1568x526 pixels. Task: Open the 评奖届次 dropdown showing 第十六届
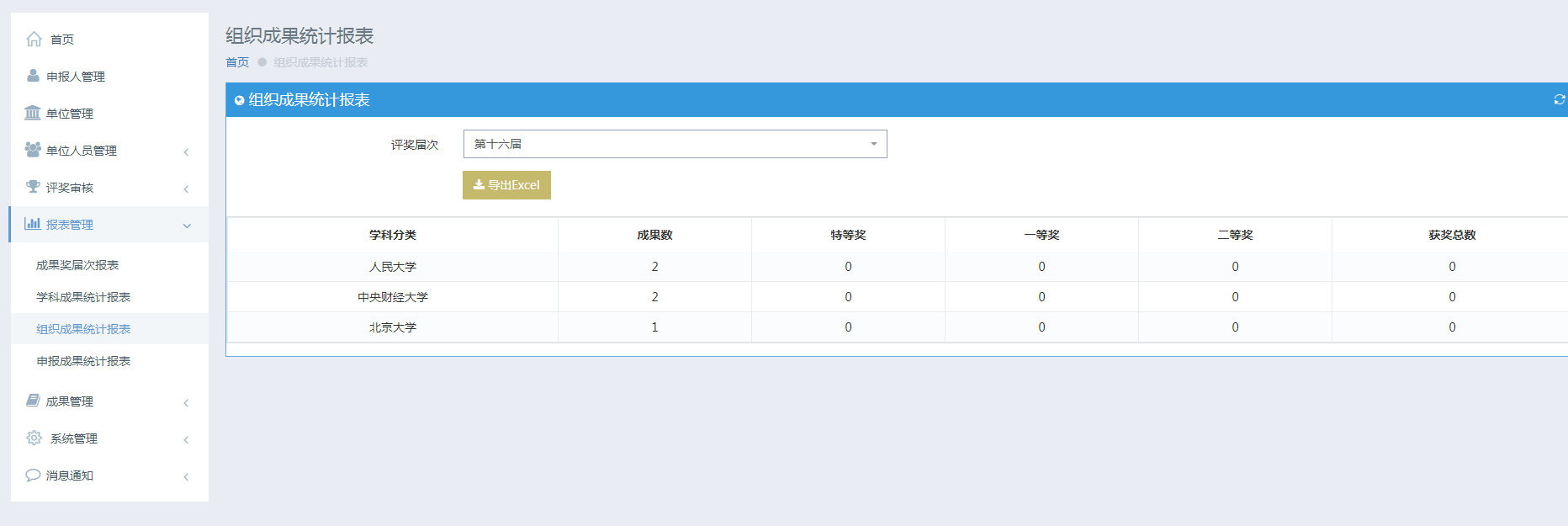click(x=675, y=144)
